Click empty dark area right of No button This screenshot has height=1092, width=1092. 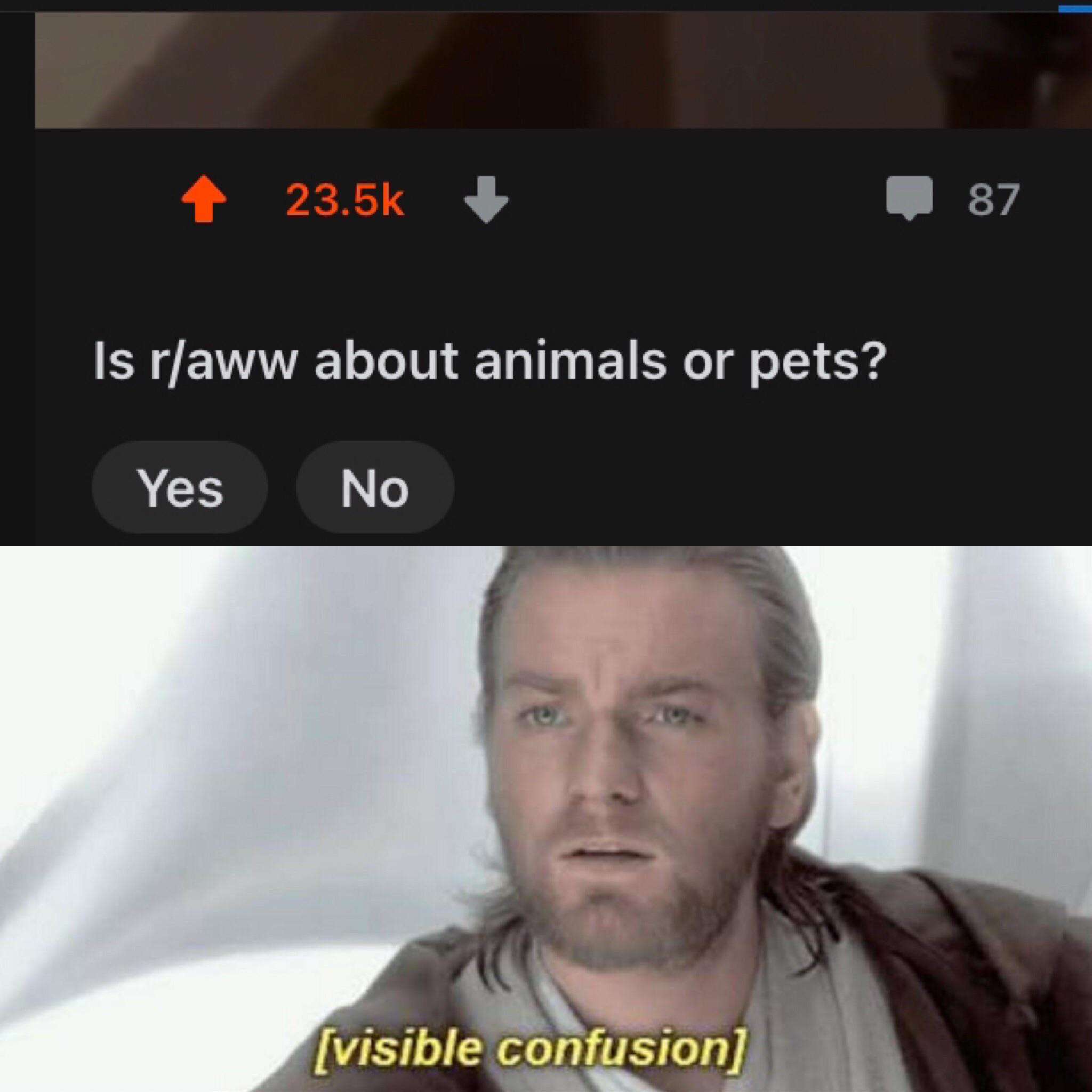point(769,487)
